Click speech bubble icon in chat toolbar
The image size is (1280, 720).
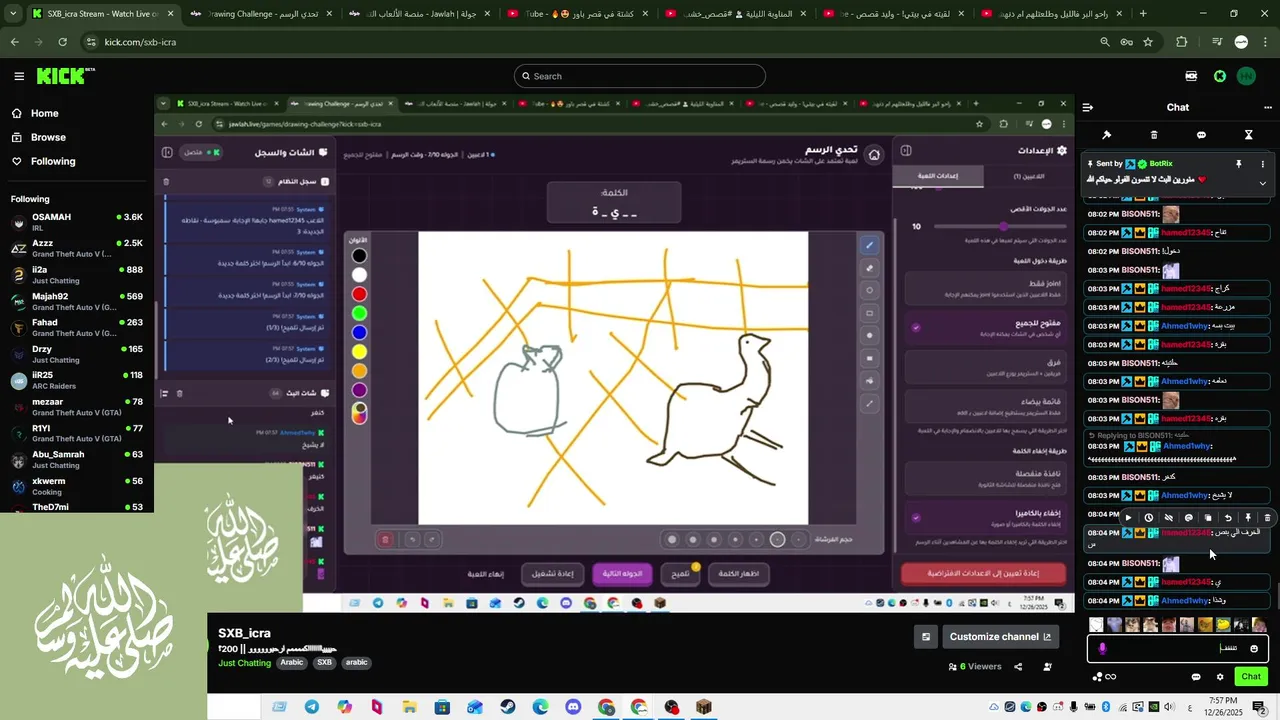1201,135
